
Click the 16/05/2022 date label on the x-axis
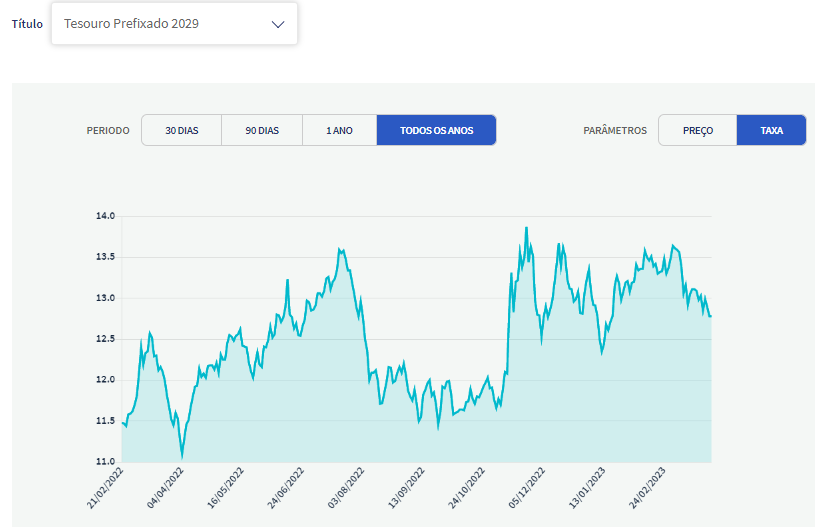point(226,488)
